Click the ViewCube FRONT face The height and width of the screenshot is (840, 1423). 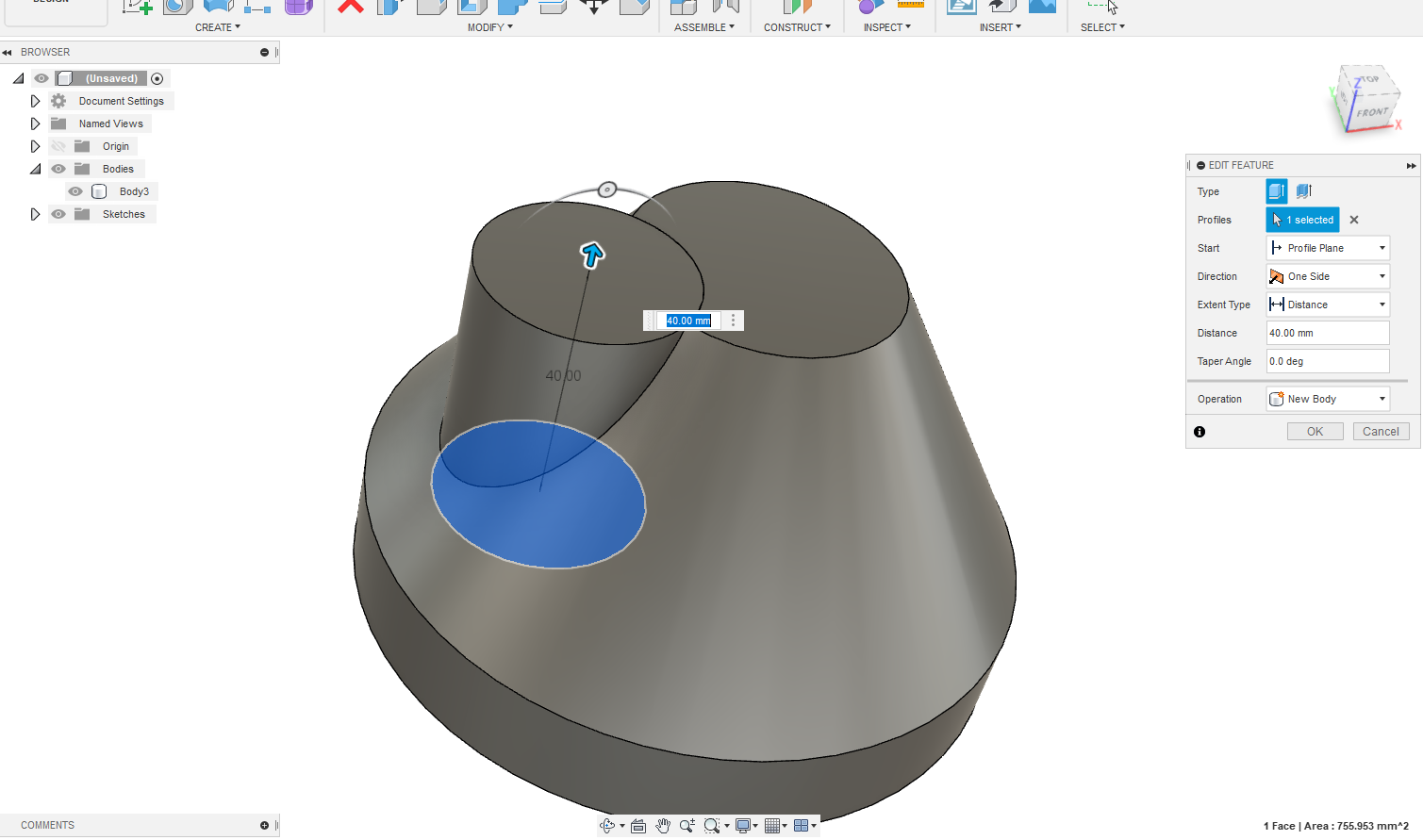(x=1372, y=113)
